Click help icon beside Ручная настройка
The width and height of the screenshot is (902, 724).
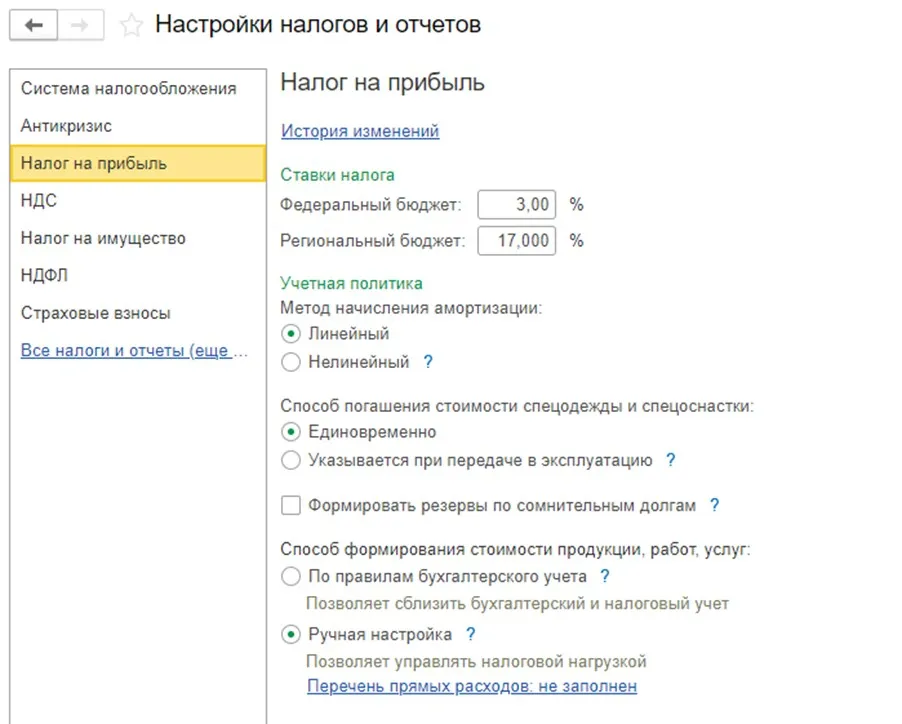[470, 634]
